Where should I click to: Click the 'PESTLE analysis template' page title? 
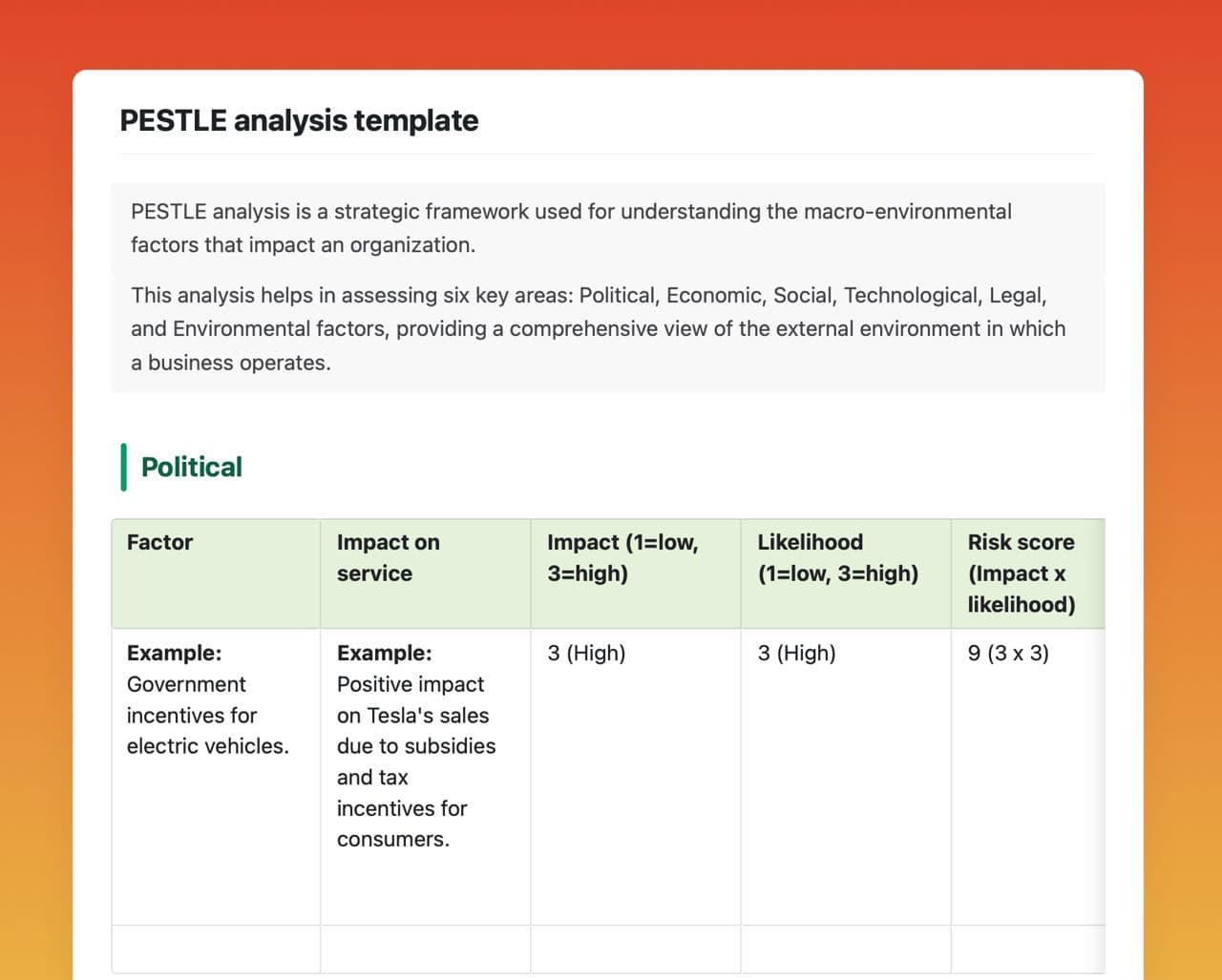tap(299, 121)
